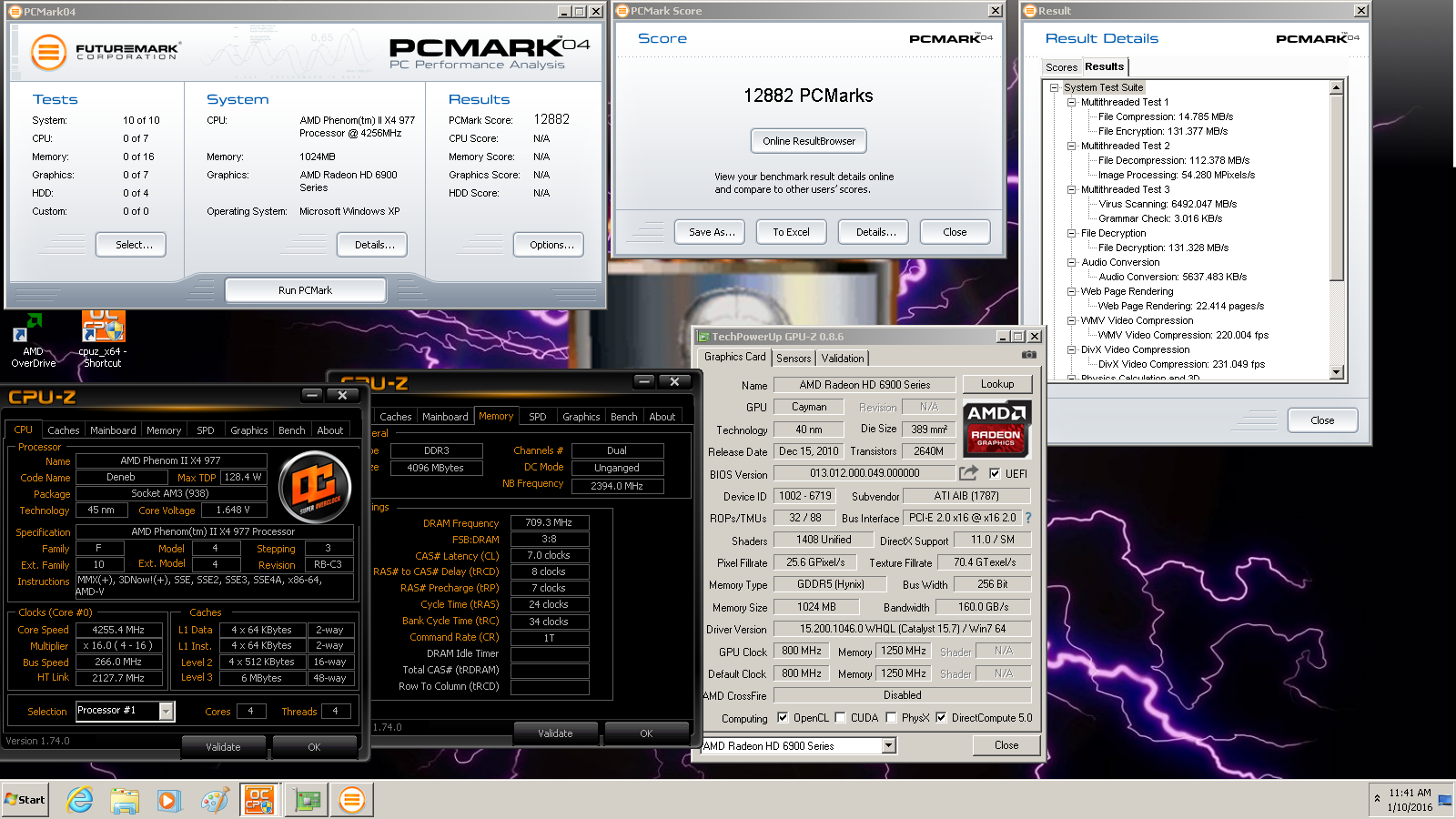Select the DivX Video Compression tree row
Screen dimensions: 1456x819
[x=1135, y=349]
